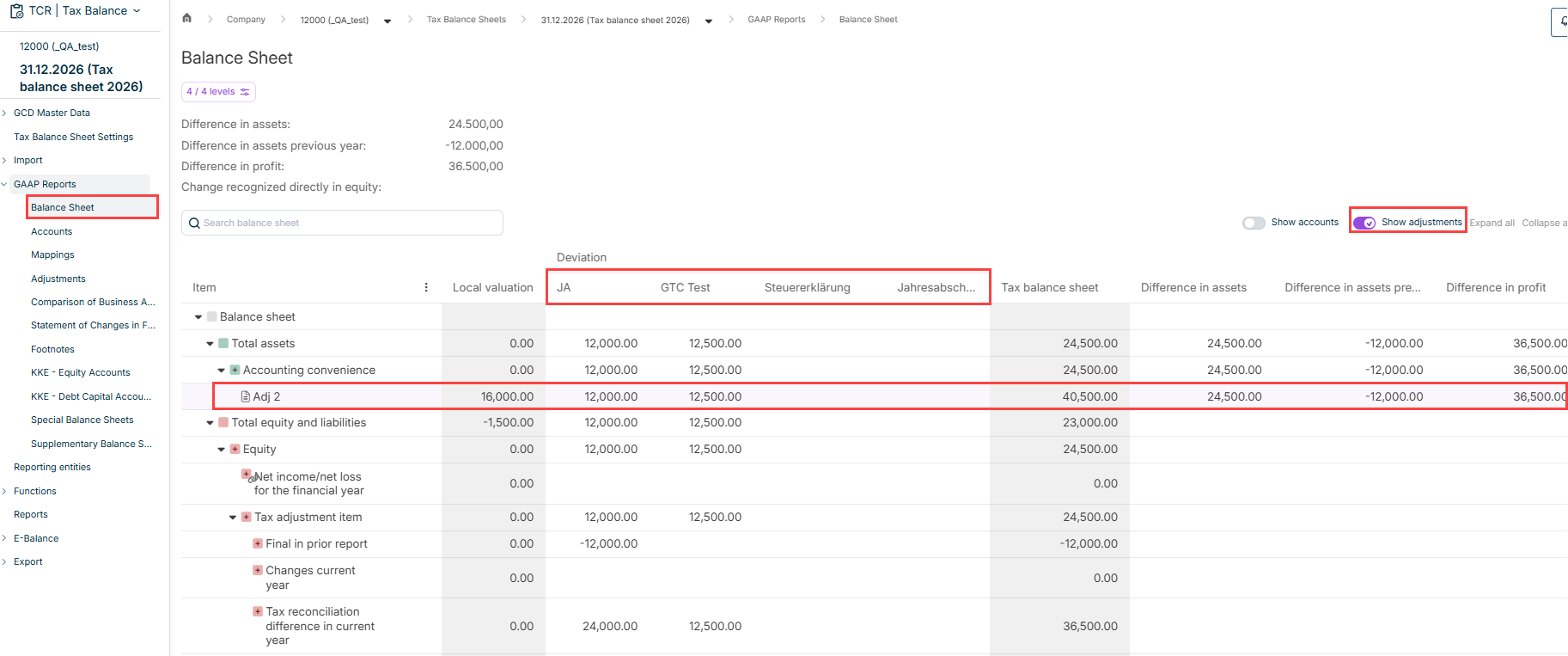1568x656 pixels.
Task: Click the Balance sheet grey square icon
Action: 211,316
